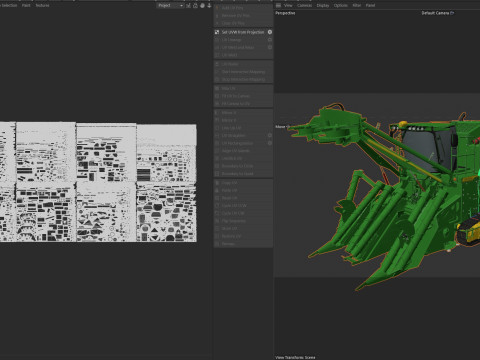Apply Mirror U to the UVs

click(243, 113)
